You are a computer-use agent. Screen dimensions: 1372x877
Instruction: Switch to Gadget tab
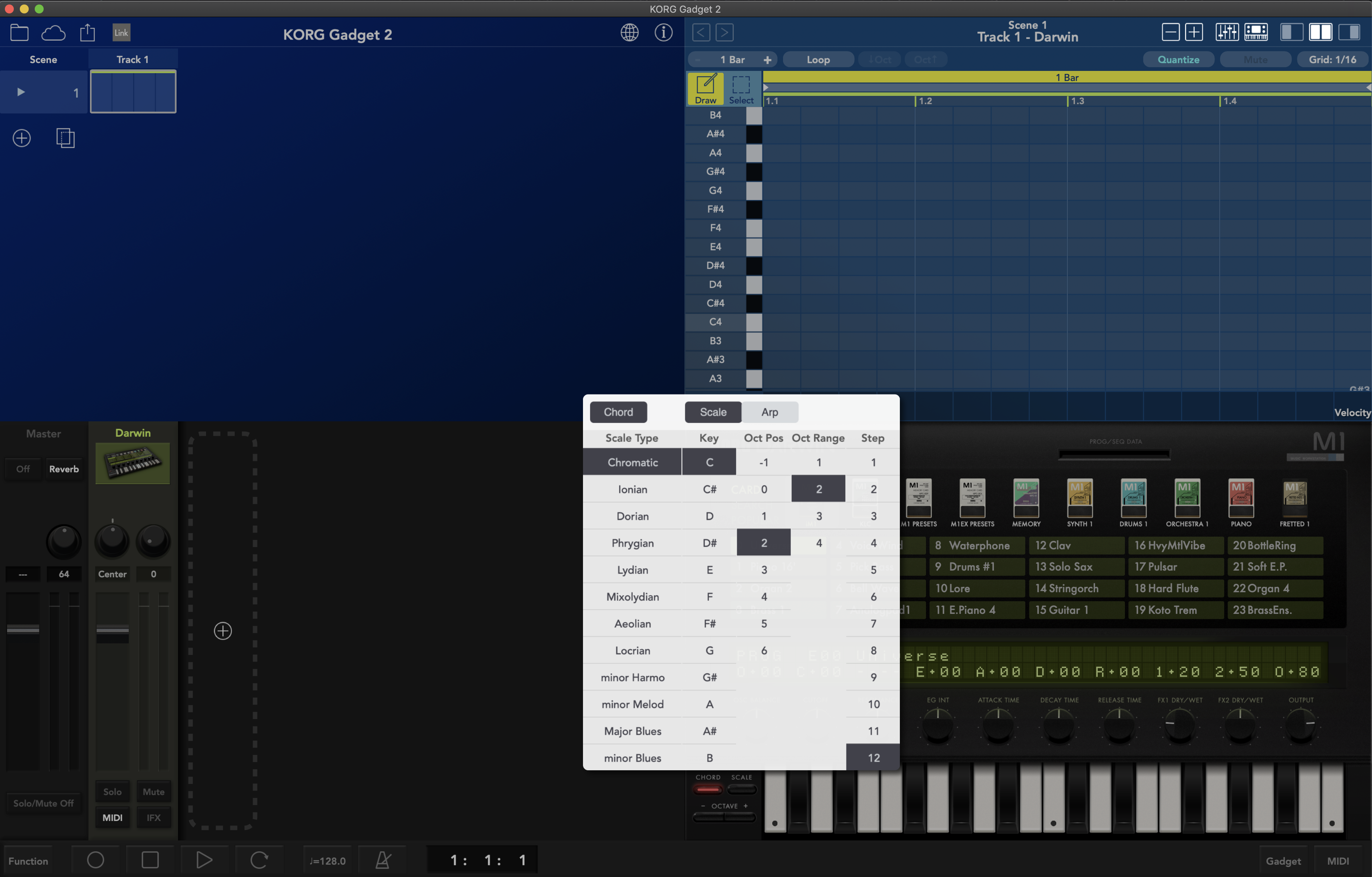[x=1283, y=861]
